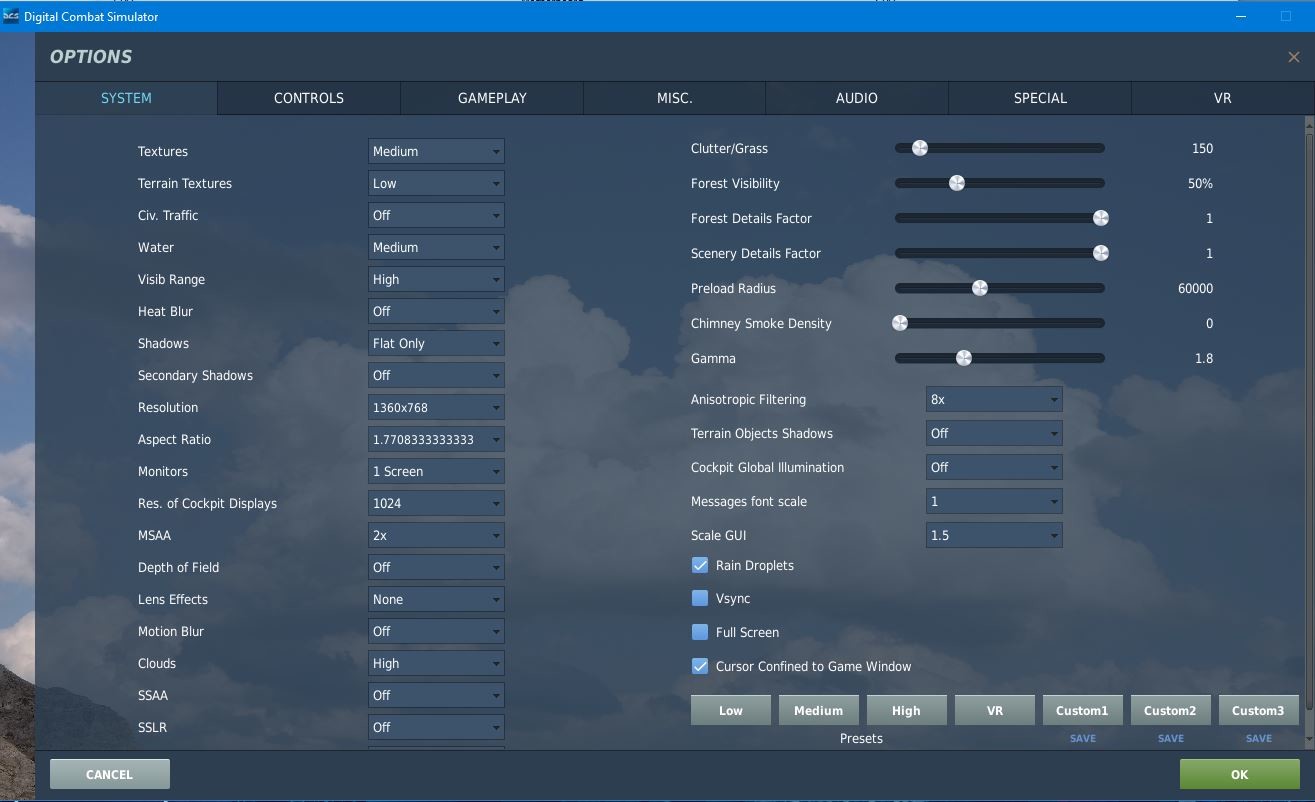Click the CANCEL button
The image size is (1315, 802).
(x=110, y=774)
